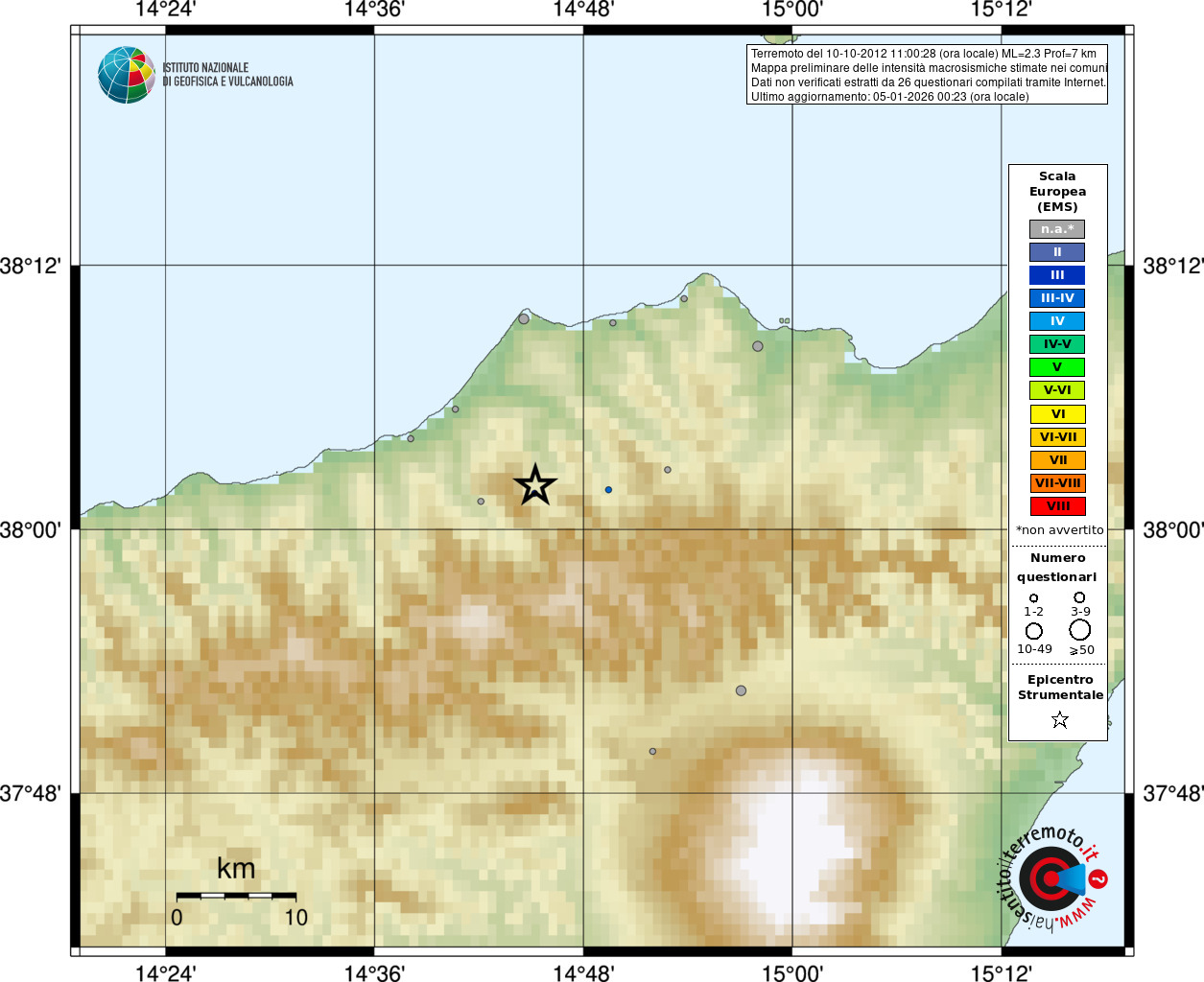Click the star symbol under Epicentro Strumentale
The width and height of the screenshot is (1204, 982).
(1060, 719)
